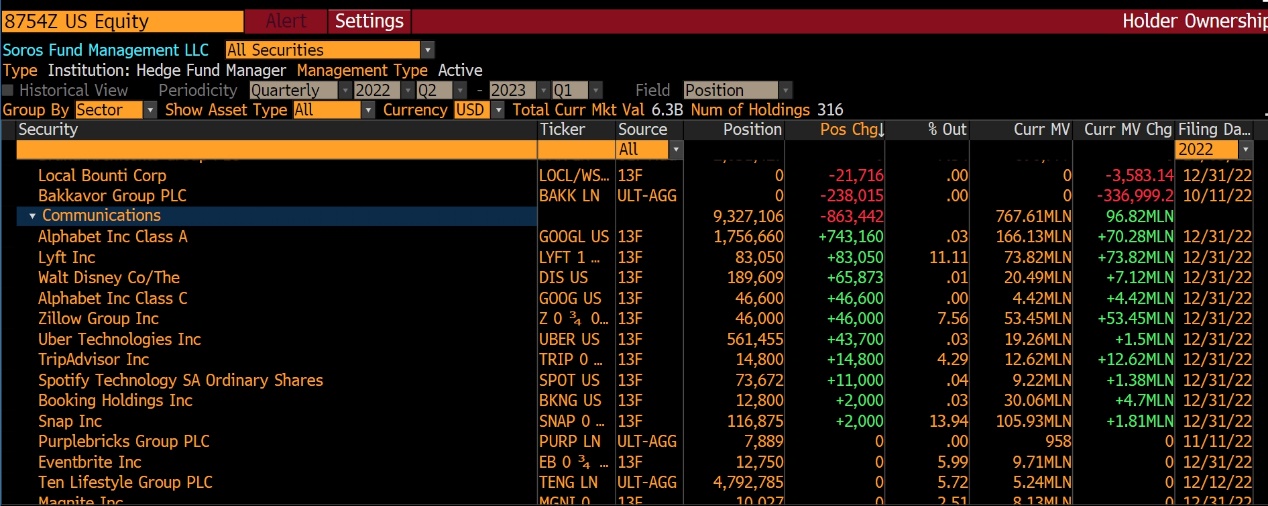Click position change -238,015 for Bakkavor
Screen dimensions: 1268x506
tap(851, 195)
